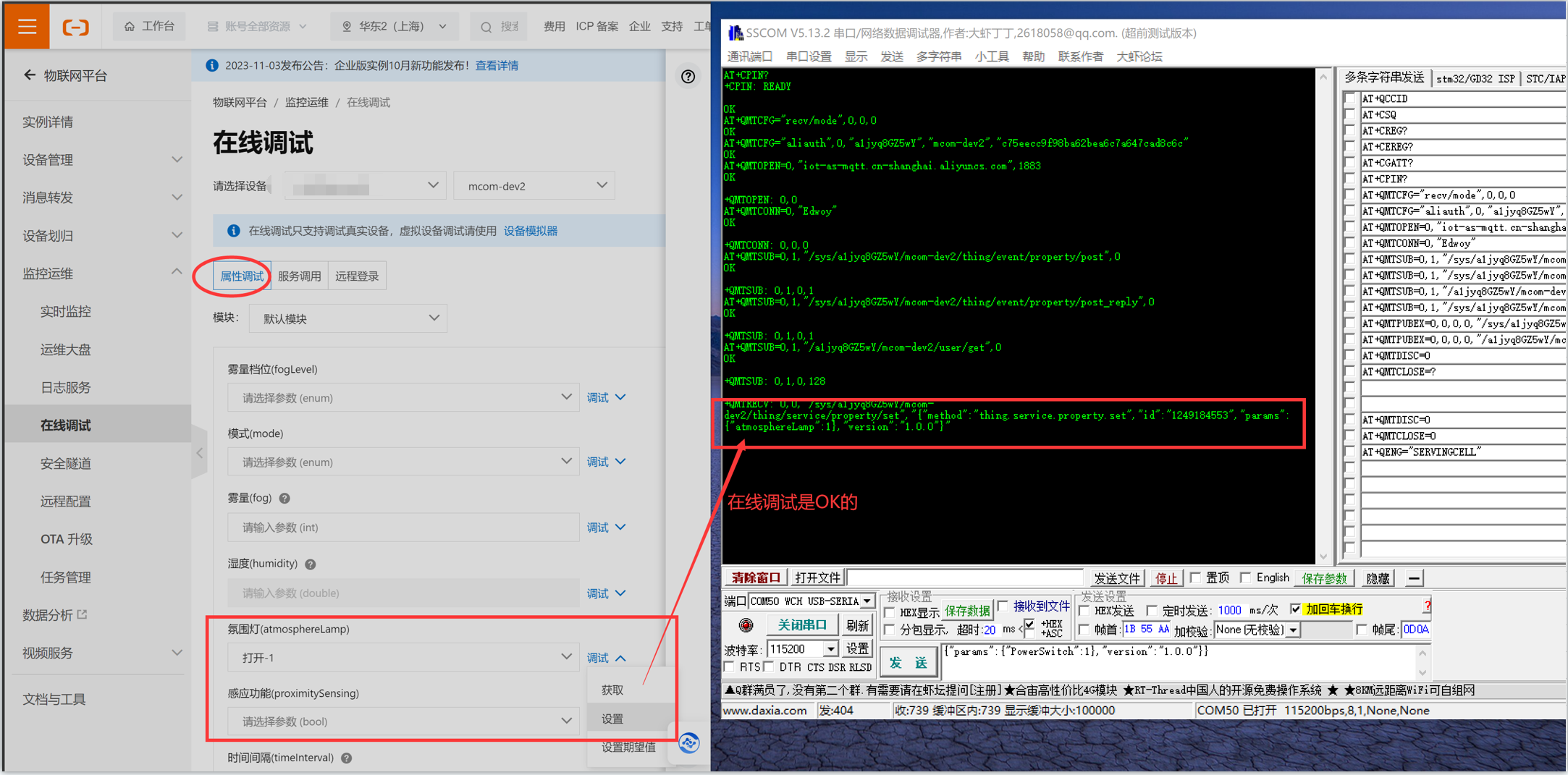1568x775 pixels.
Task: Click the Aliyun orange logo icon
Action: tap(75, 27)
